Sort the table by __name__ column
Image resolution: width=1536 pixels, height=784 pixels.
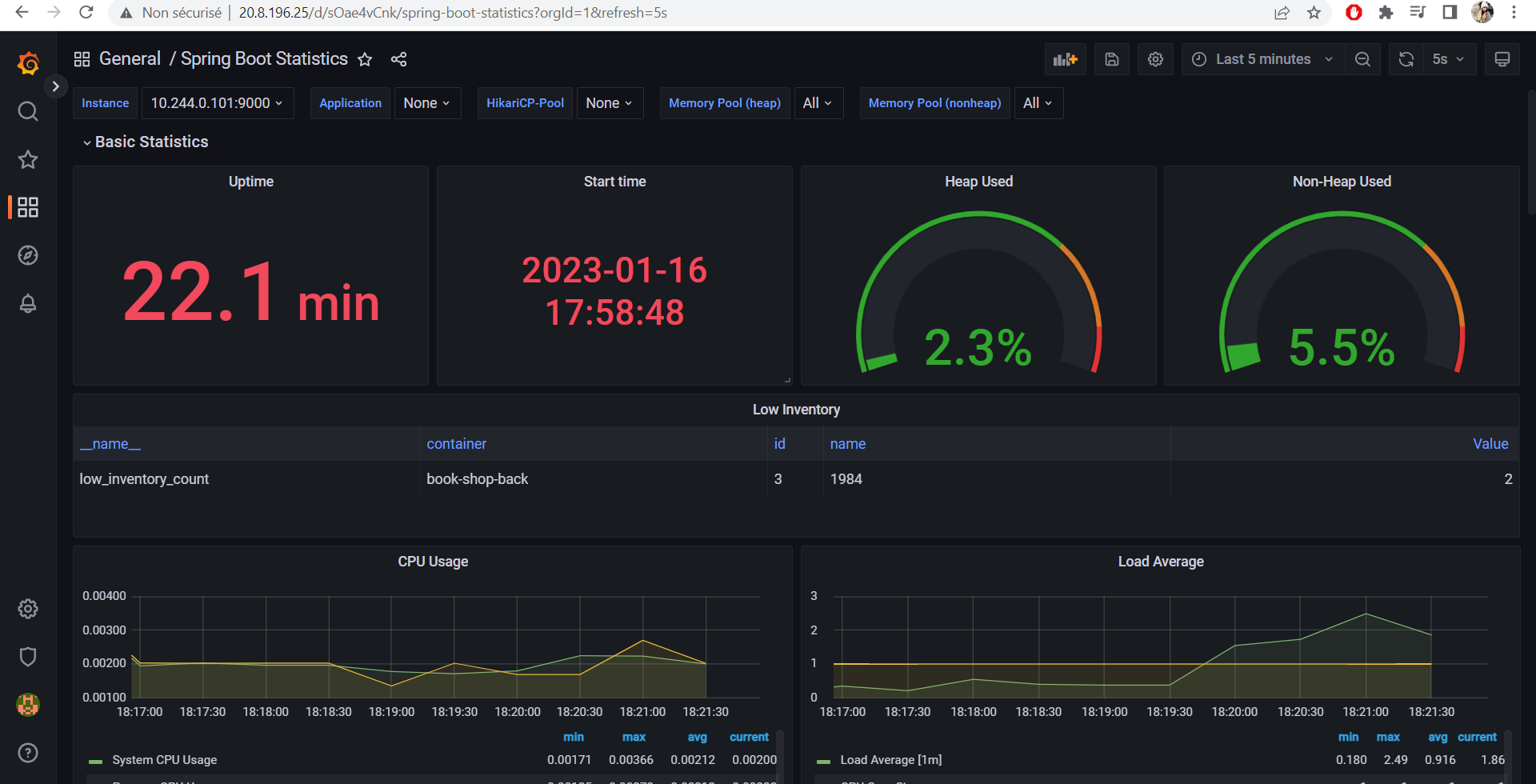tap(110, 444)
